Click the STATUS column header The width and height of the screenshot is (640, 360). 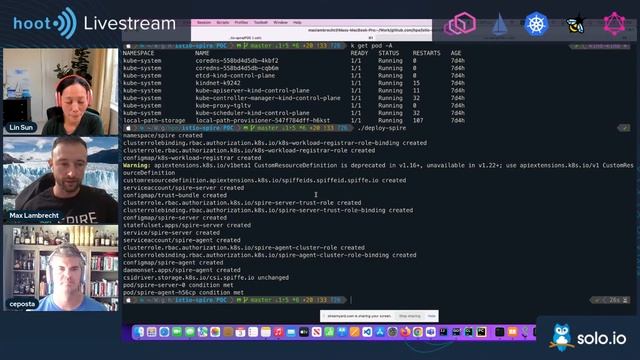click(x=389, y=53)
